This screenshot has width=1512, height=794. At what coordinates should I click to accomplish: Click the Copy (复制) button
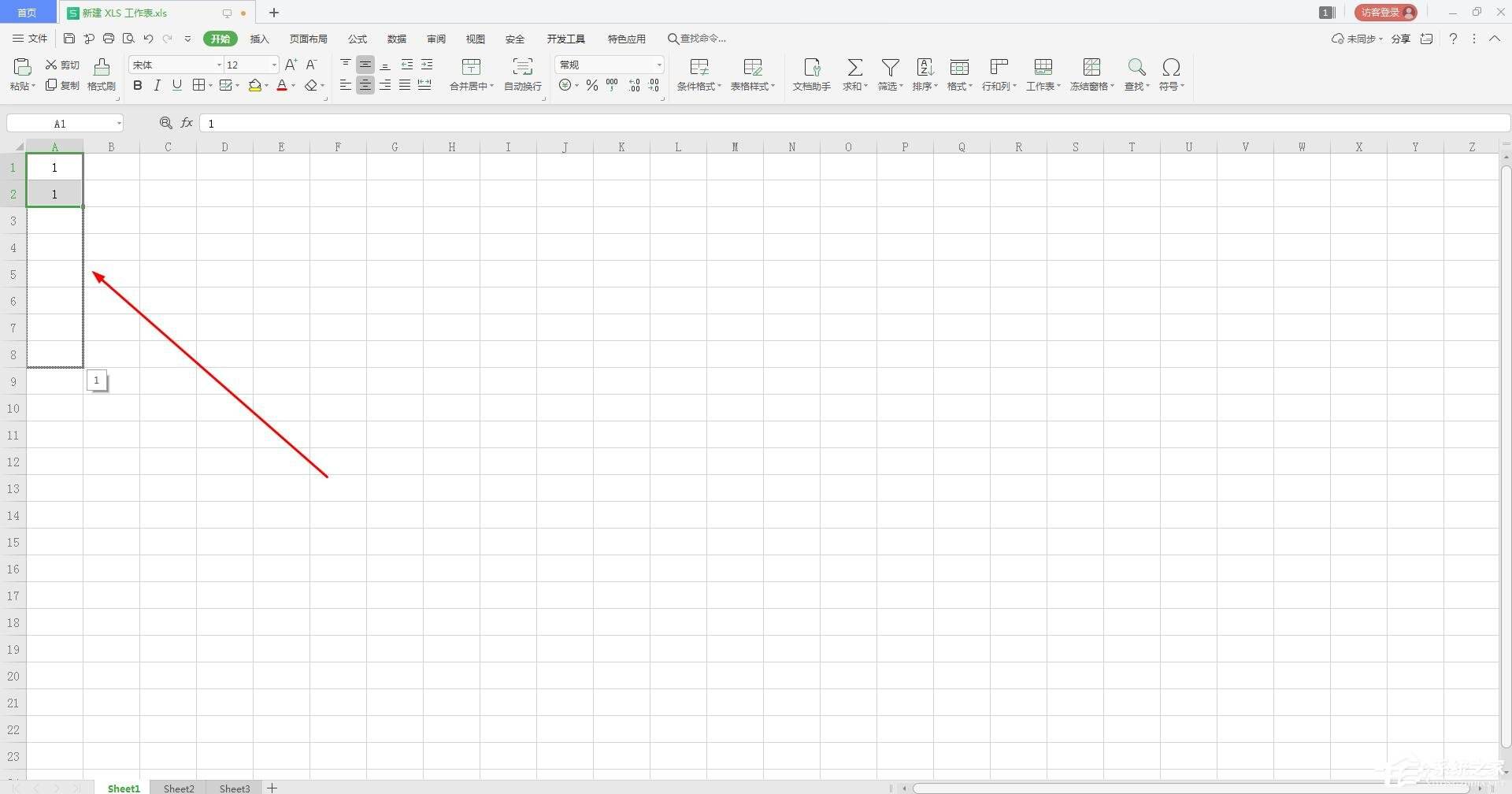tap(62, 85)
